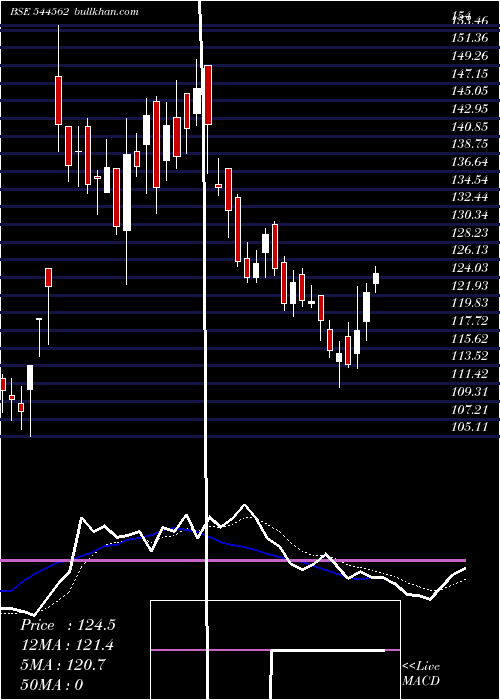Select the 138.75 price axis label
500x700 pixels.
[470, 144]
